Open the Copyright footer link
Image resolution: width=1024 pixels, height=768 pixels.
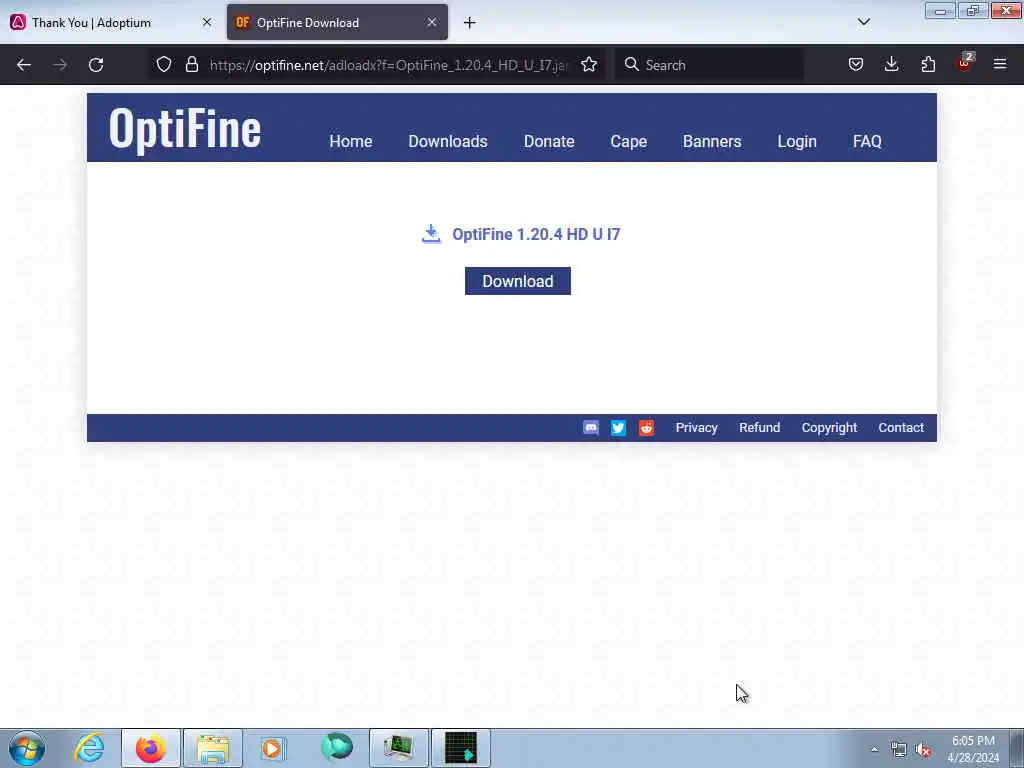point(829,428)
